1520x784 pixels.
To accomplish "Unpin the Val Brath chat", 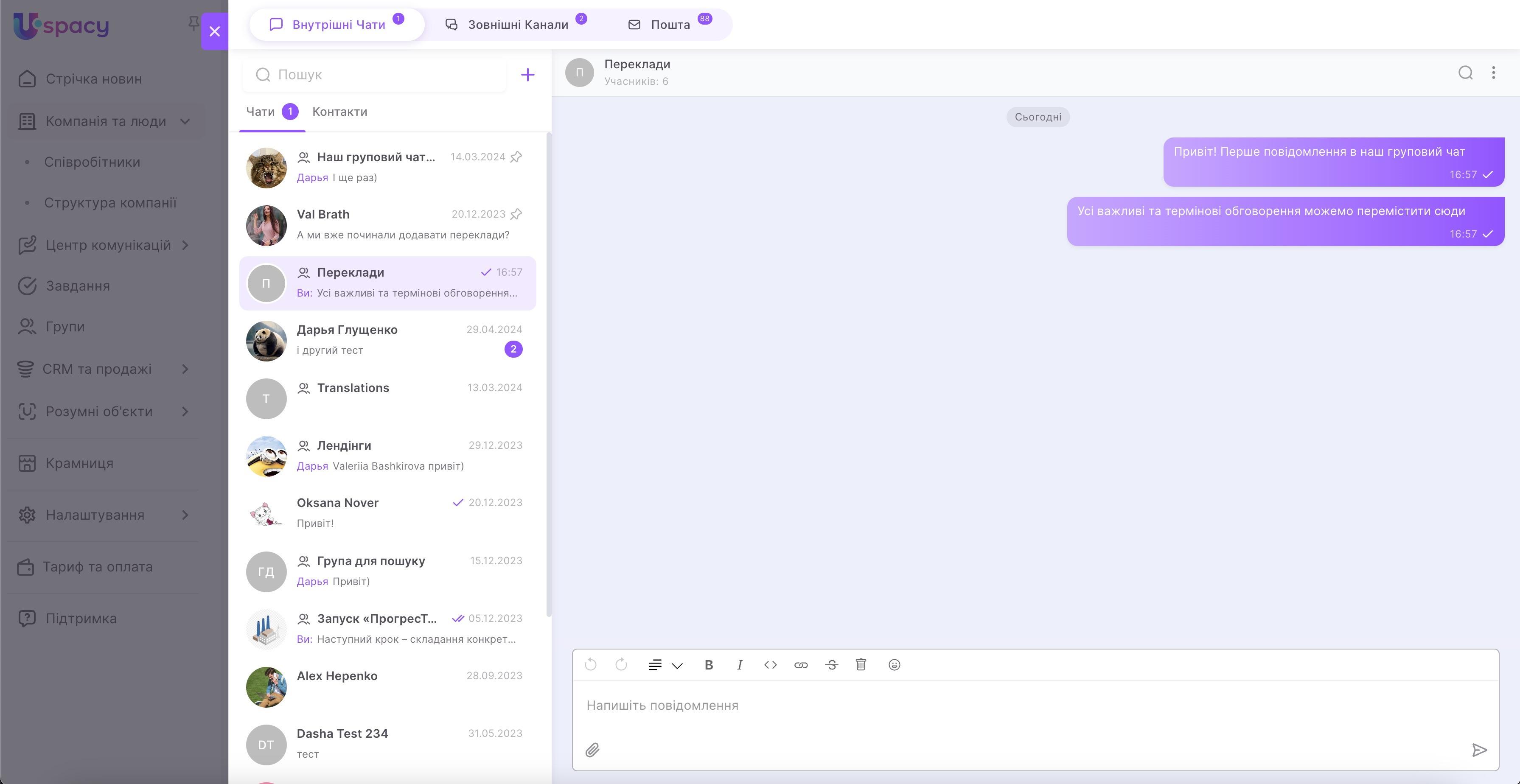I will pyautogui.click(x=516, y=214).
